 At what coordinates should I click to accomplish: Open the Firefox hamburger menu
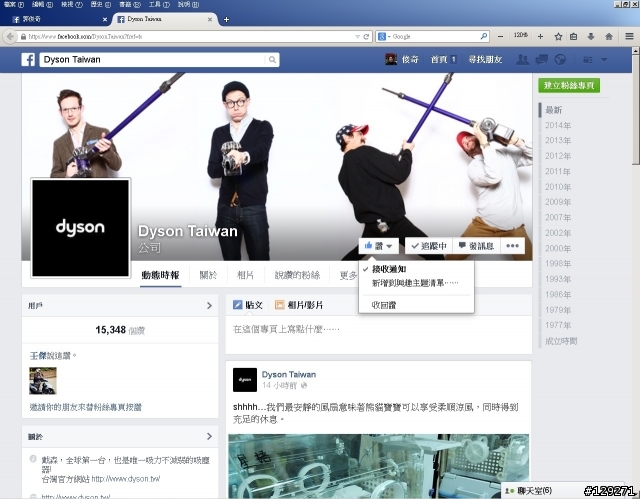[x=629, y=37]
